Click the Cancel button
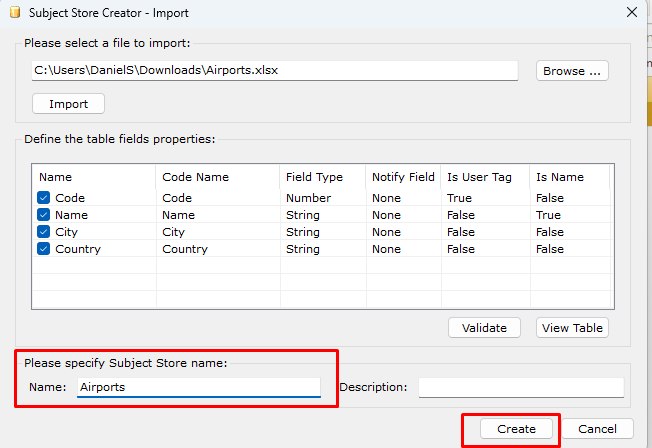The width and height of the screenshot is (652, 448). (x=598, y=429)
